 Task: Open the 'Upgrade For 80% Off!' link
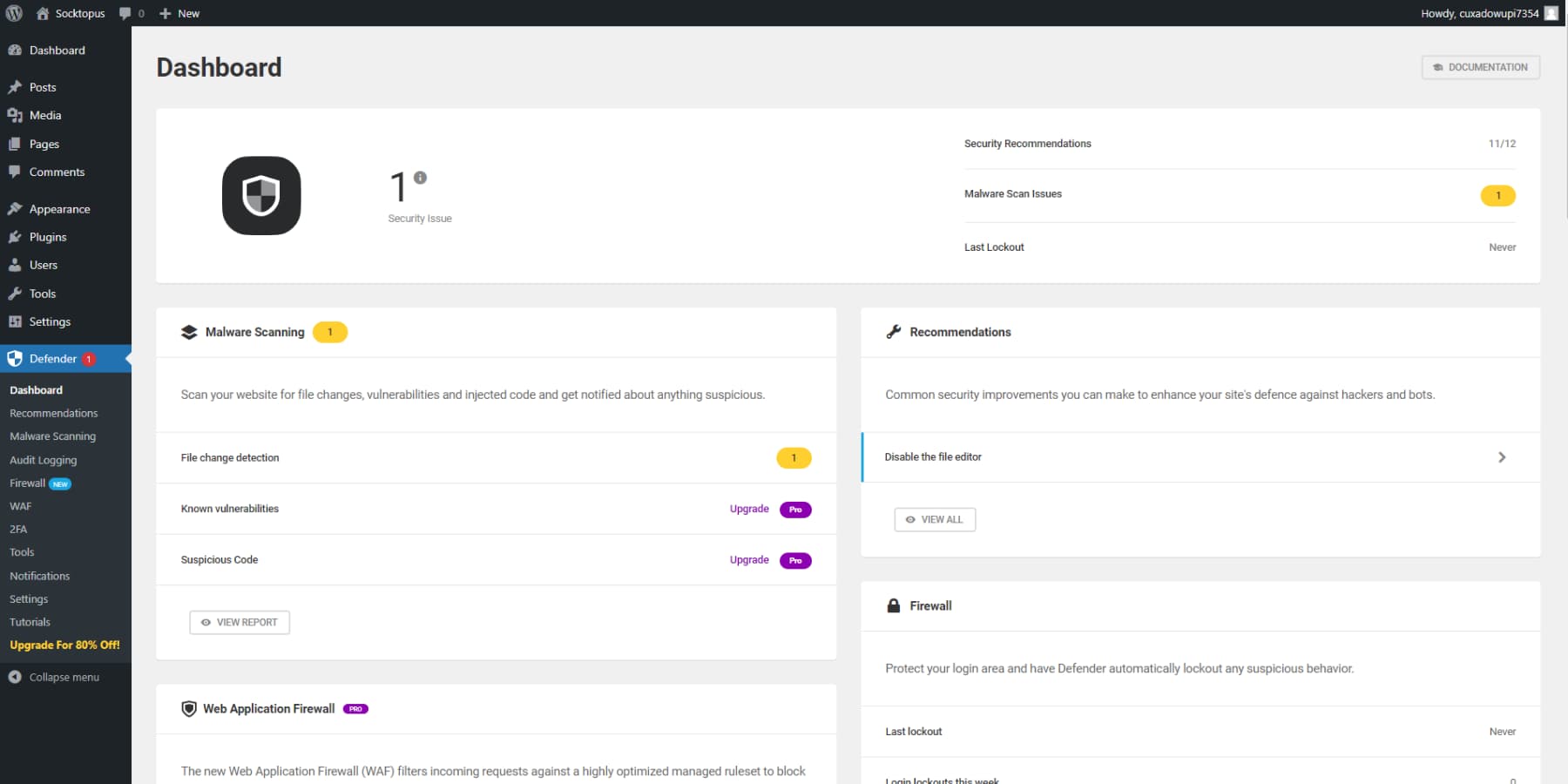click(64, 645)
